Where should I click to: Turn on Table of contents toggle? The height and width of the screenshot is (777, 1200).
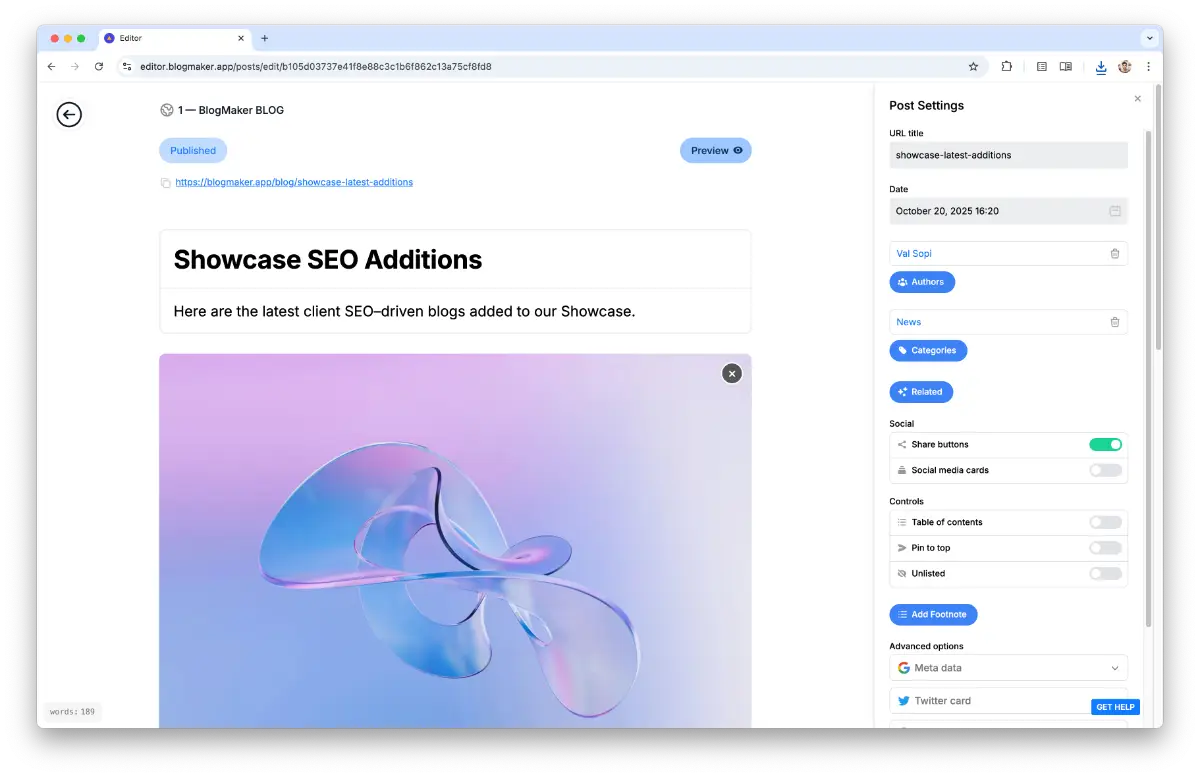(1105, 522)
